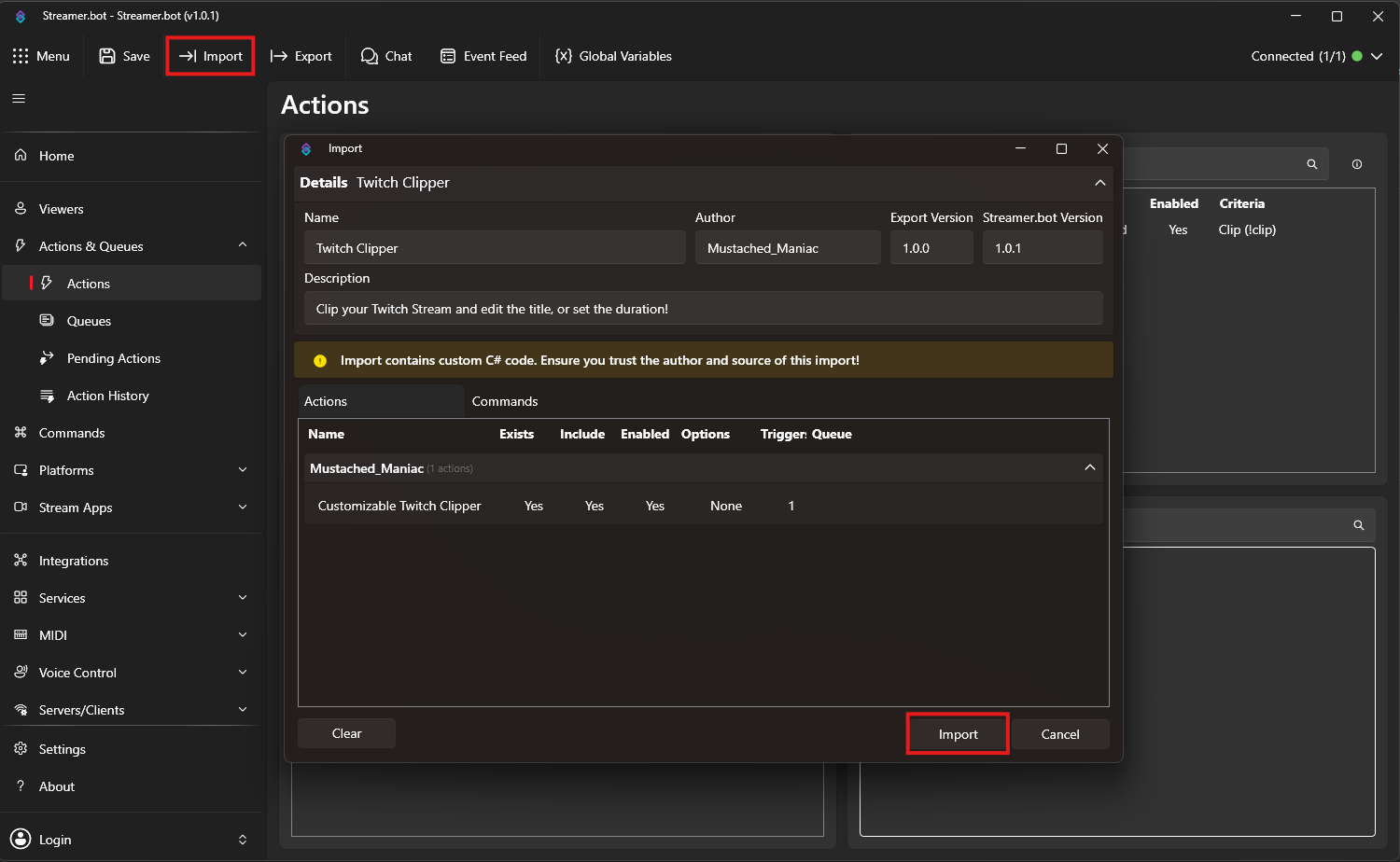Click the info icon beside the search bar

point(1356,163)
